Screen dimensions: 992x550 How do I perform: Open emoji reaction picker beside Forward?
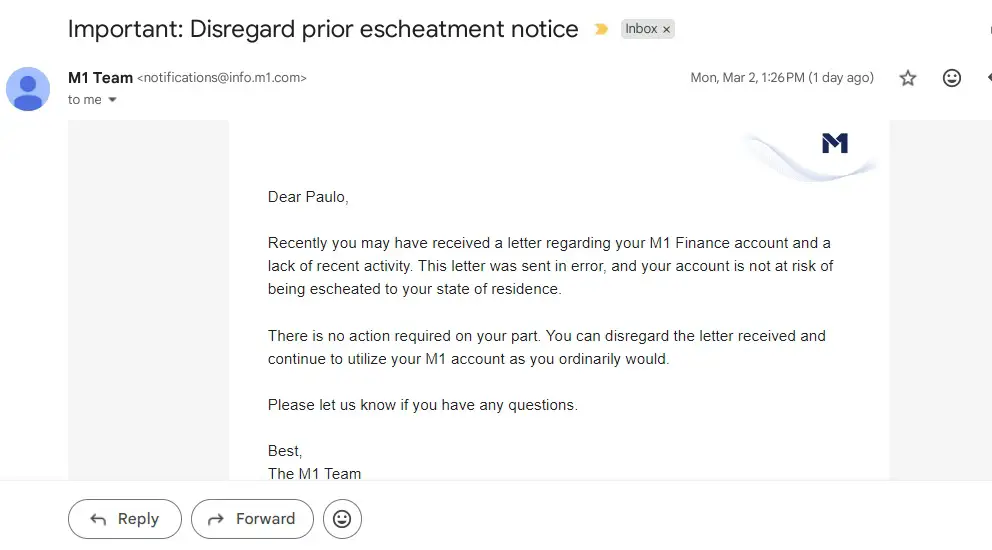(342, 519)
